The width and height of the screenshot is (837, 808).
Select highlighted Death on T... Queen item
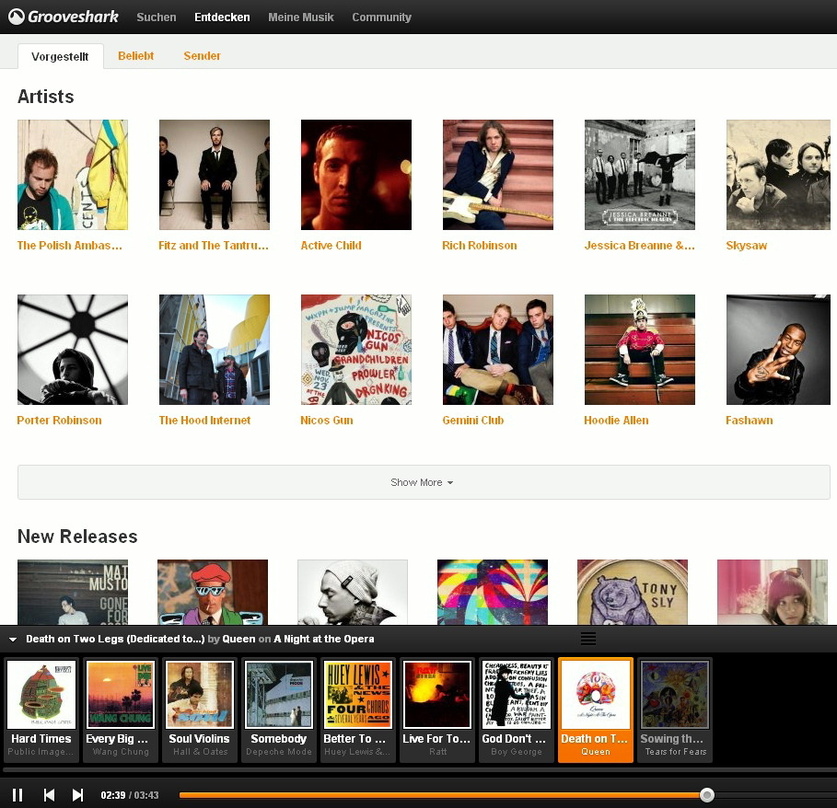pos(596,710)
